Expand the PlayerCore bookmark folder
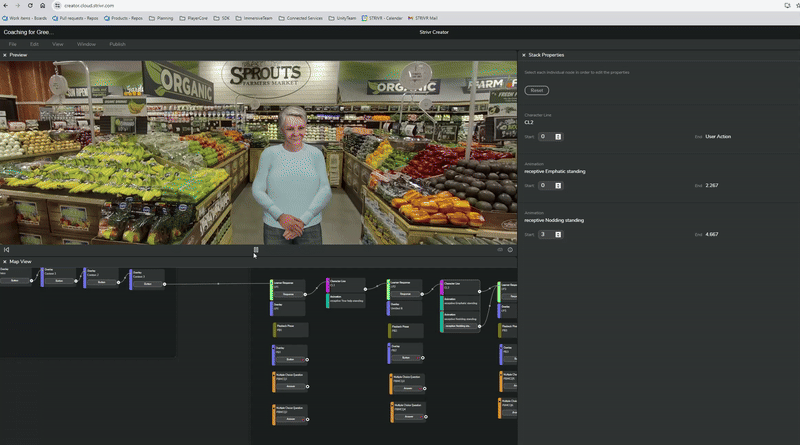The height and width of the screenshot is (445, 800). click(x=193, y=18)
